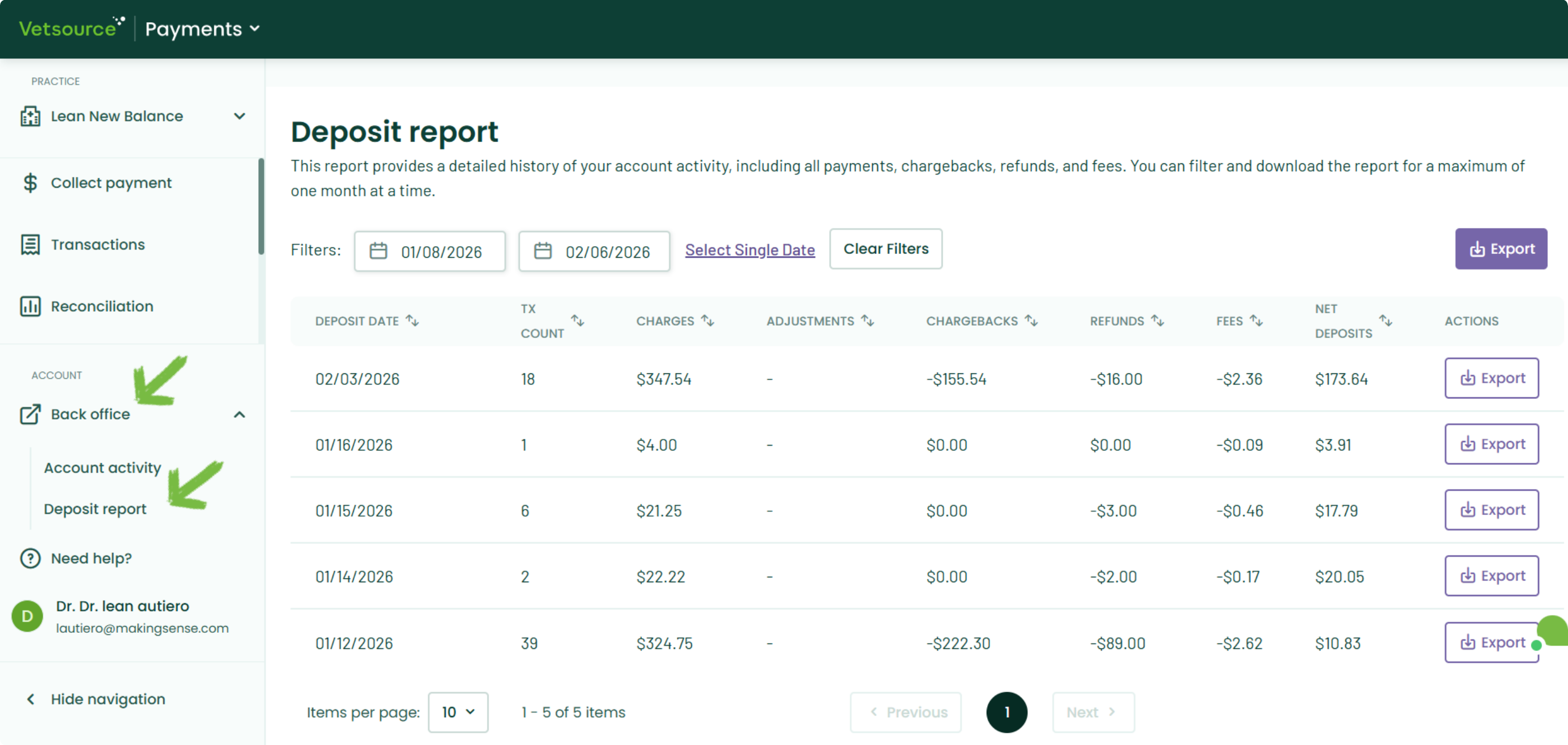Export the 02/03/2026 deposit row
The image size is (1568, 745).
tap(1491, 378)
